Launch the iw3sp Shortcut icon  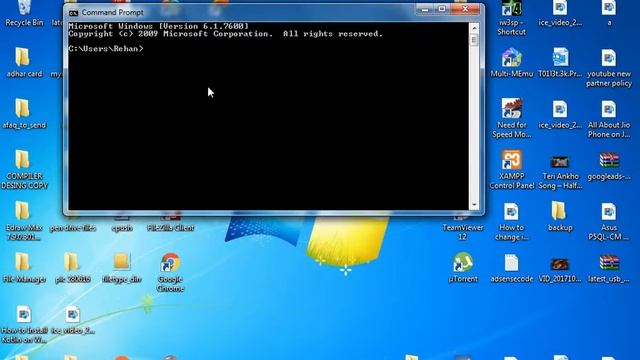click(511, 18)
